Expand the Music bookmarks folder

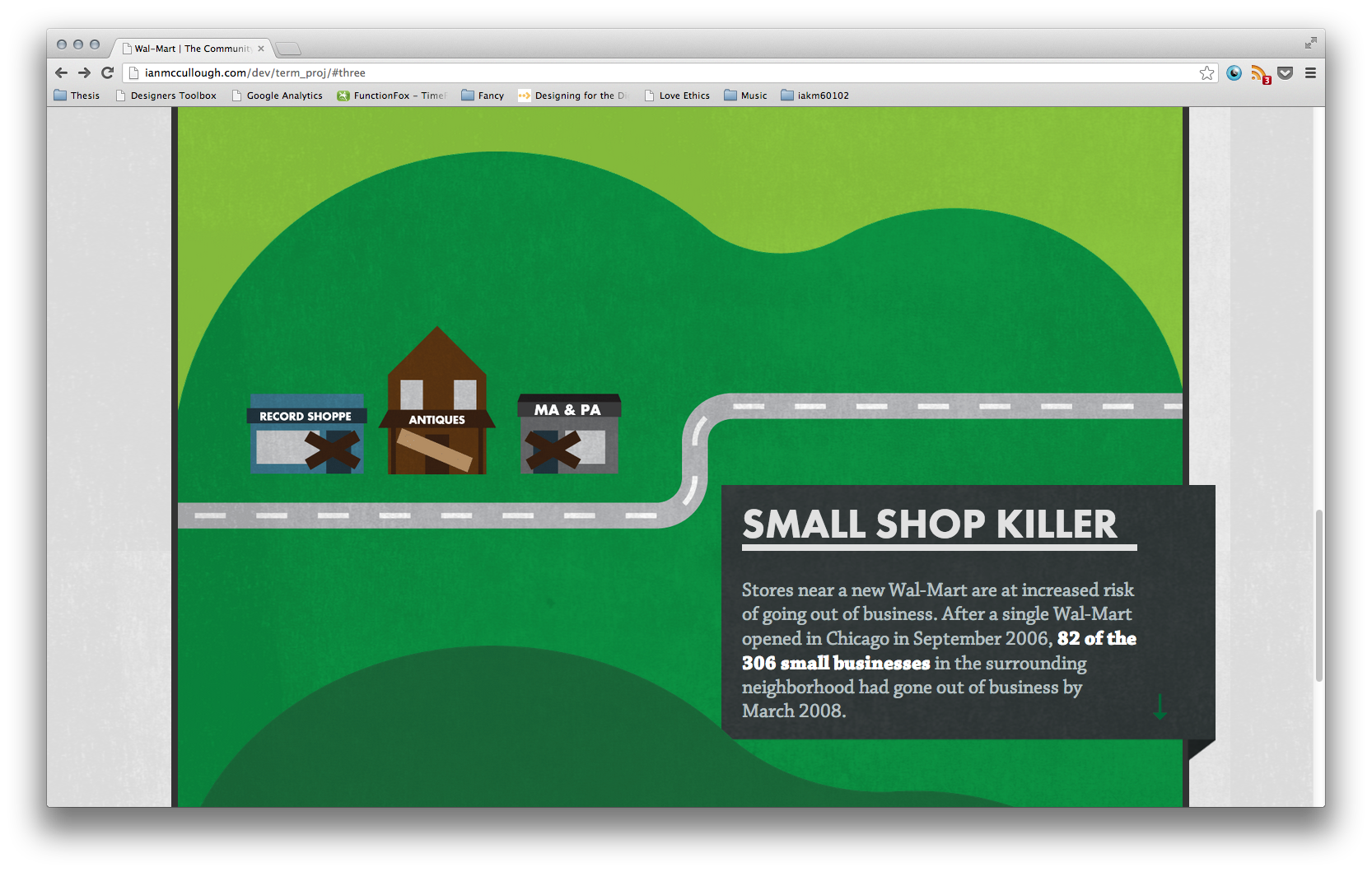pyautogui.click(x=745, y=96)
